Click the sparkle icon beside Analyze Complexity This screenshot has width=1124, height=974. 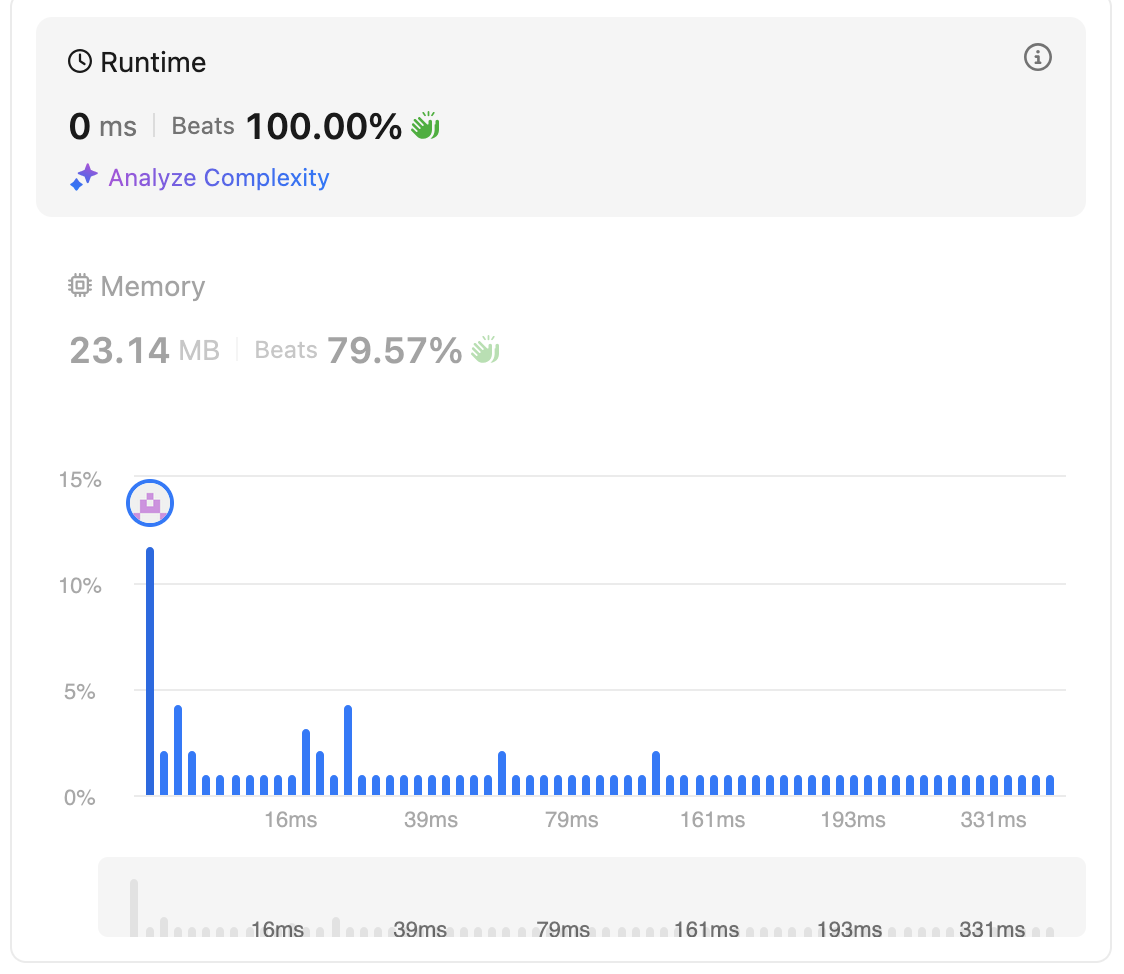click(83, 178)
